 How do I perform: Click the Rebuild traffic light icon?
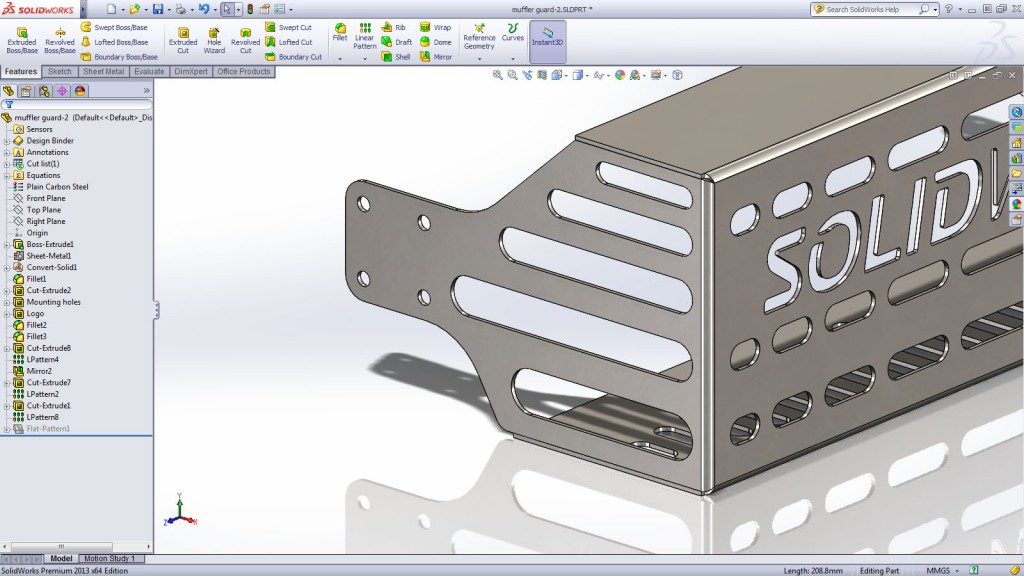tap(249, 9)
